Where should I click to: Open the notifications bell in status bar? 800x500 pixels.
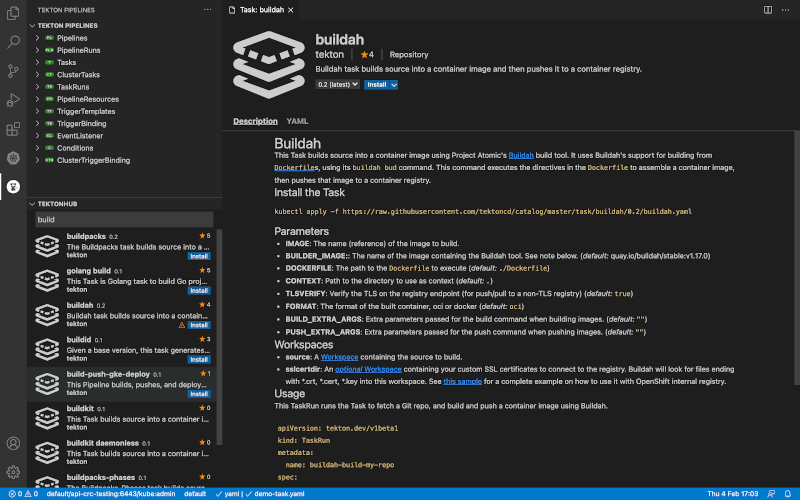tap(788, 493)
